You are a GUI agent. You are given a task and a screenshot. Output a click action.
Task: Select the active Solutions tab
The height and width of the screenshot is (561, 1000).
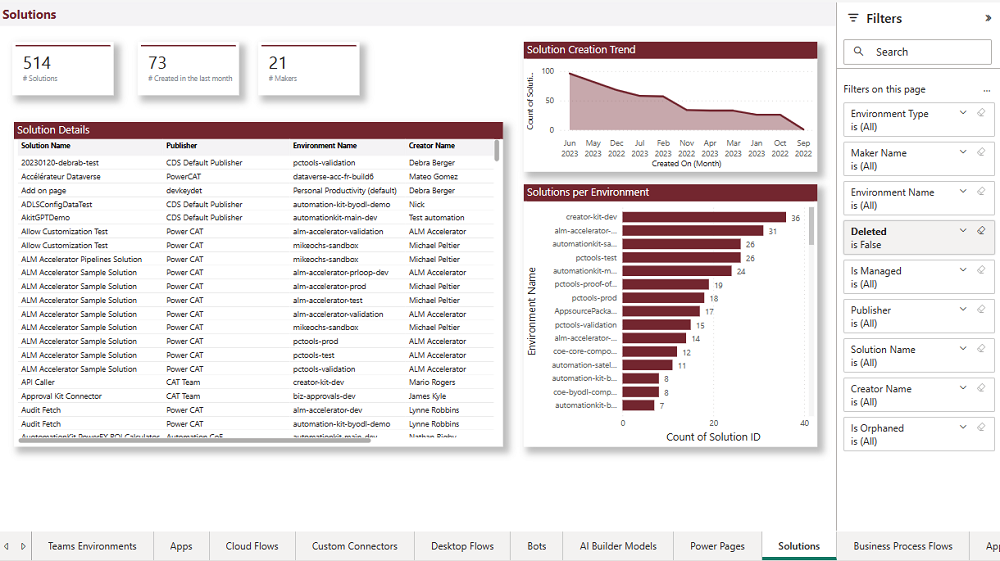[x=799, y=546]
